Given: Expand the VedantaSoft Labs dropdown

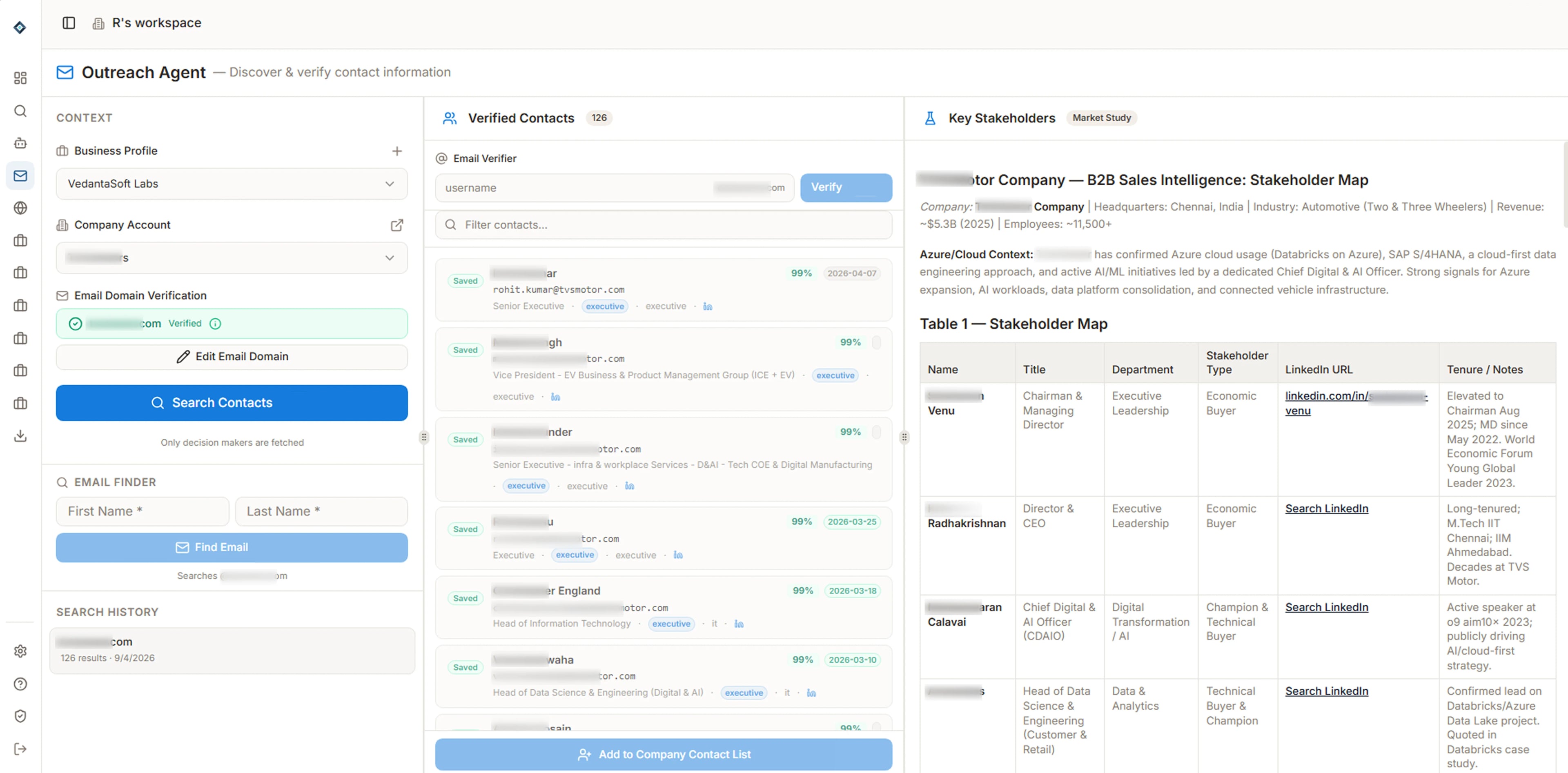Looking at the screenshot, I should coord(231,184).
